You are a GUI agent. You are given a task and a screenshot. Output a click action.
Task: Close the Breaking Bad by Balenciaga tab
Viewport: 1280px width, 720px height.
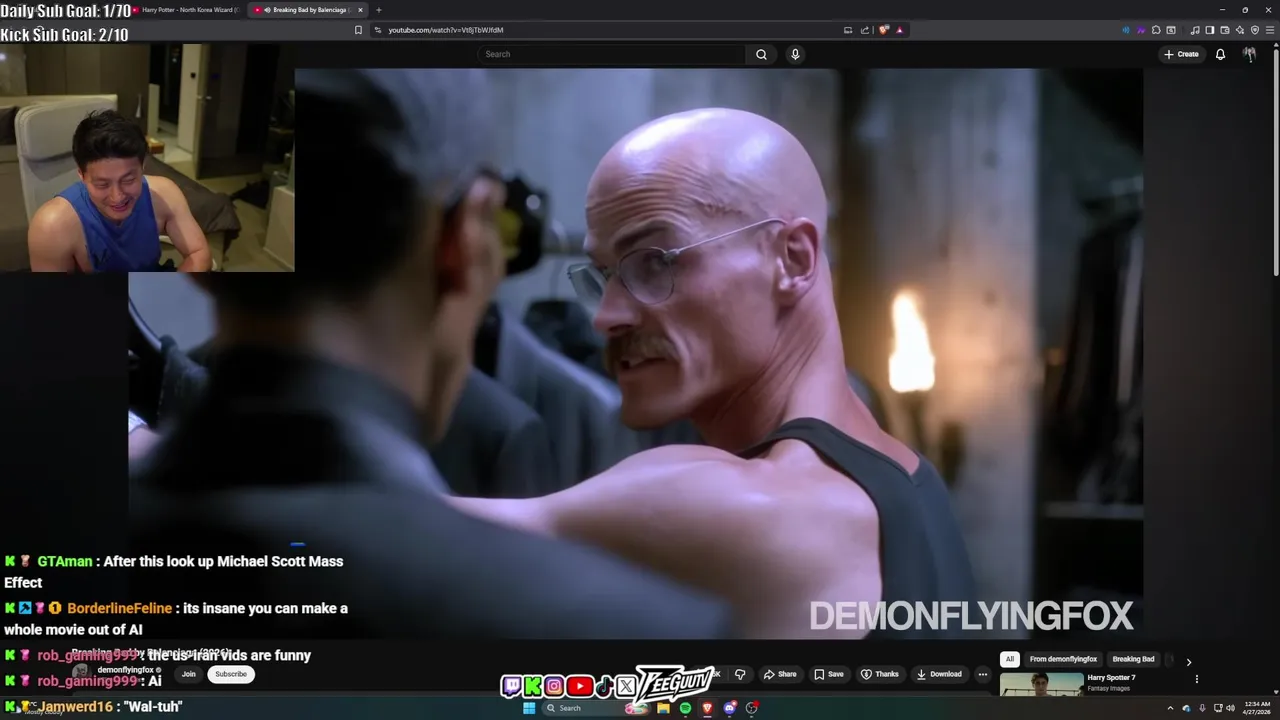click(359, 10)
